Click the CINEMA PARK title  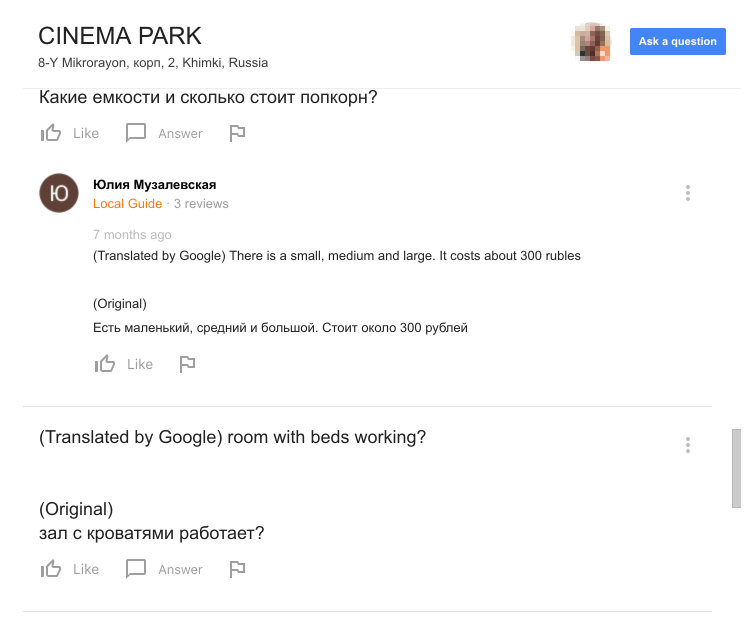pyautogui.click(x=120, y=36)
